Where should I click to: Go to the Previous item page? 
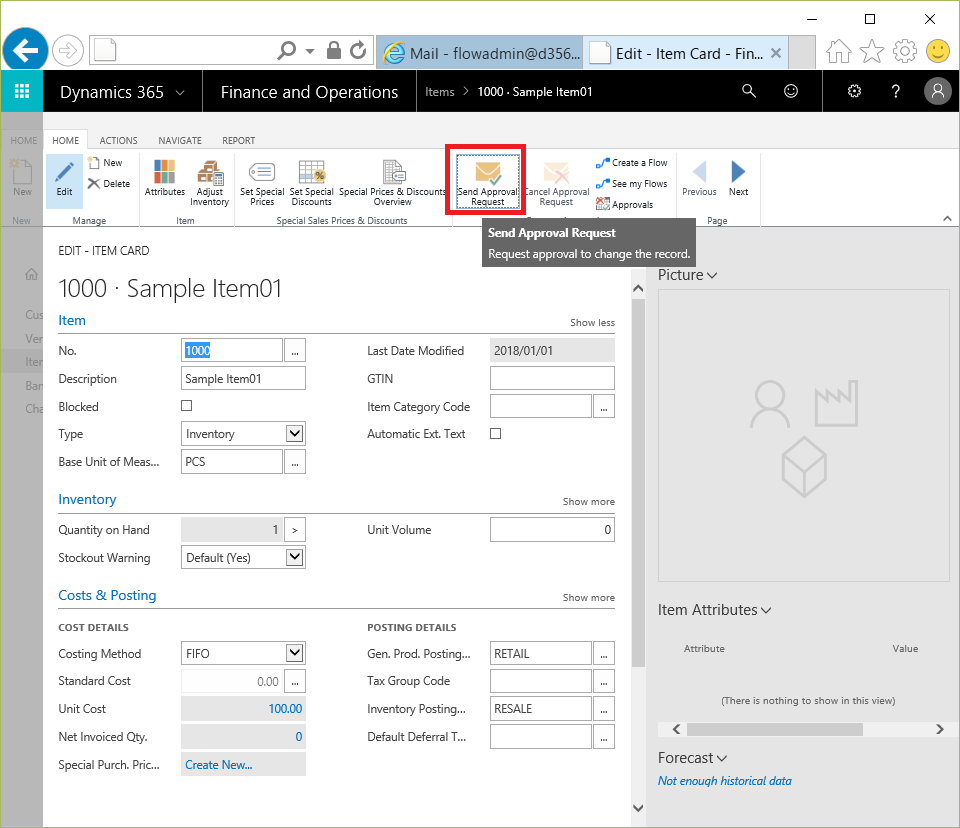tap(699, 178)
